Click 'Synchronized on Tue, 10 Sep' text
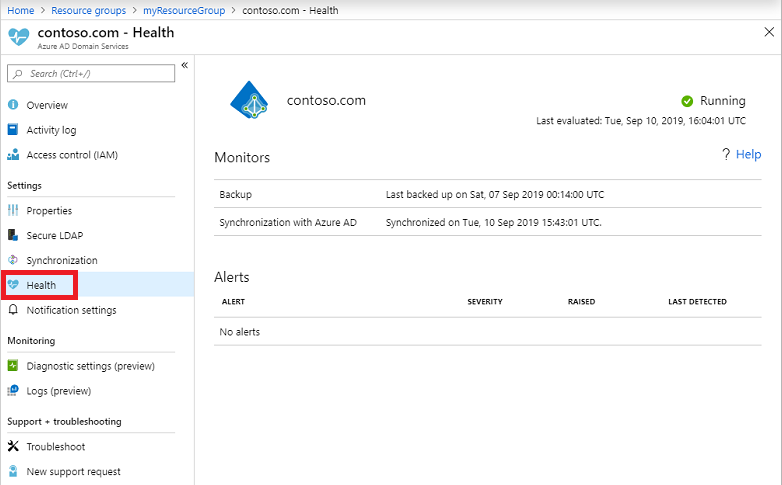782x485 pixels. click(493, 222)
